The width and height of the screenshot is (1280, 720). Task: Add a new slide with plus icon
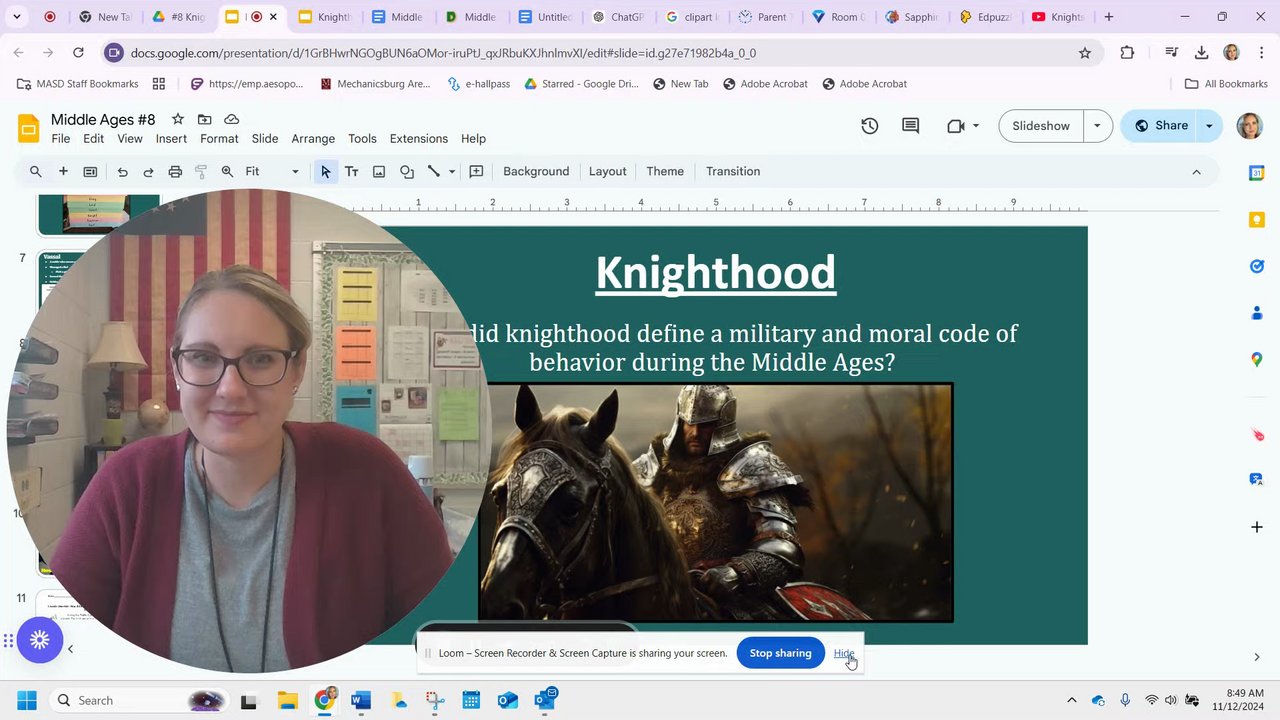click(x=63, y=172)
